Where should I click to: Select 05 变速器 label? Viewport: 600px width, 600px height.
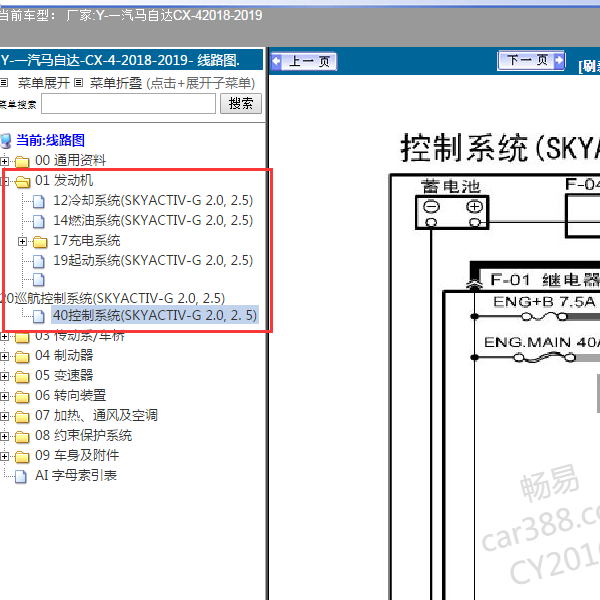click(x=64, y=375)
